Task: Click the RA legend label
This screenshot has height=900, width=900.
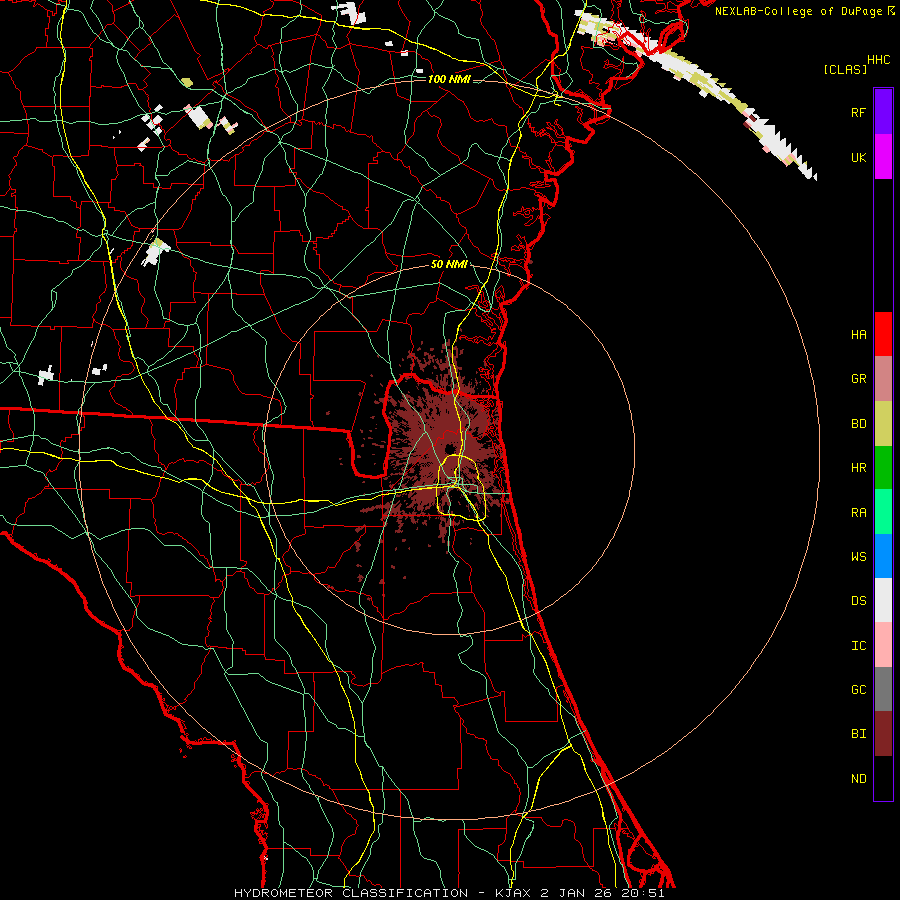Action: click(858, 513)
